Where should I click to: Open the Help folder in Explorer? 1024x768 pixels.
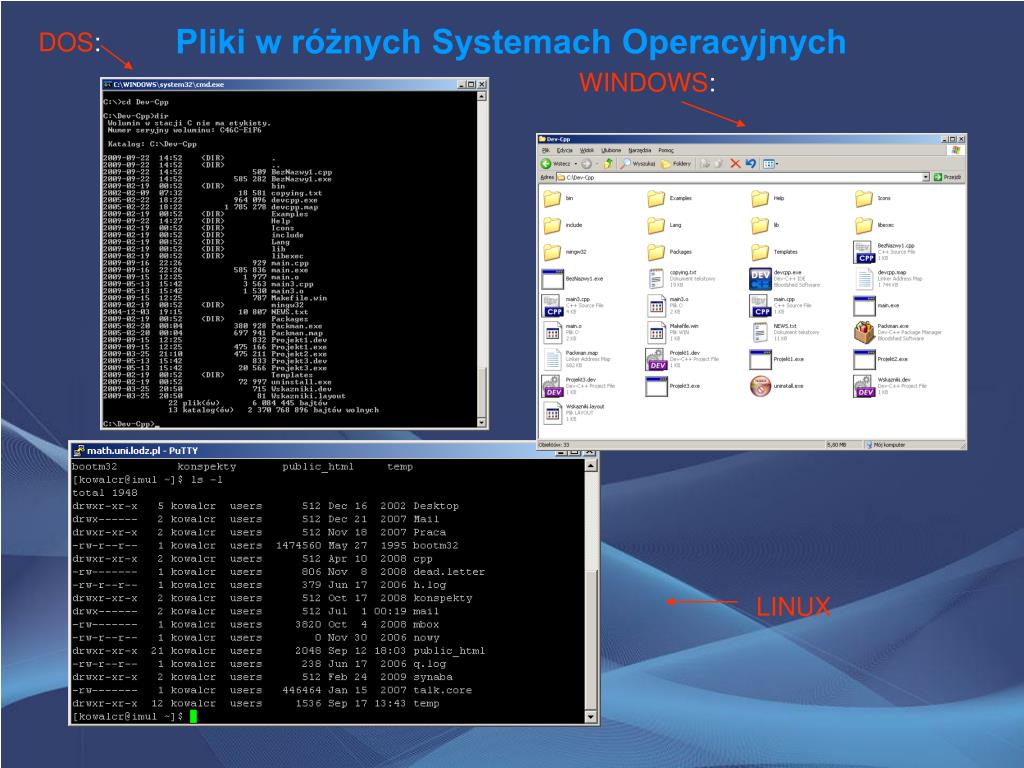click(x=760, y=198)
